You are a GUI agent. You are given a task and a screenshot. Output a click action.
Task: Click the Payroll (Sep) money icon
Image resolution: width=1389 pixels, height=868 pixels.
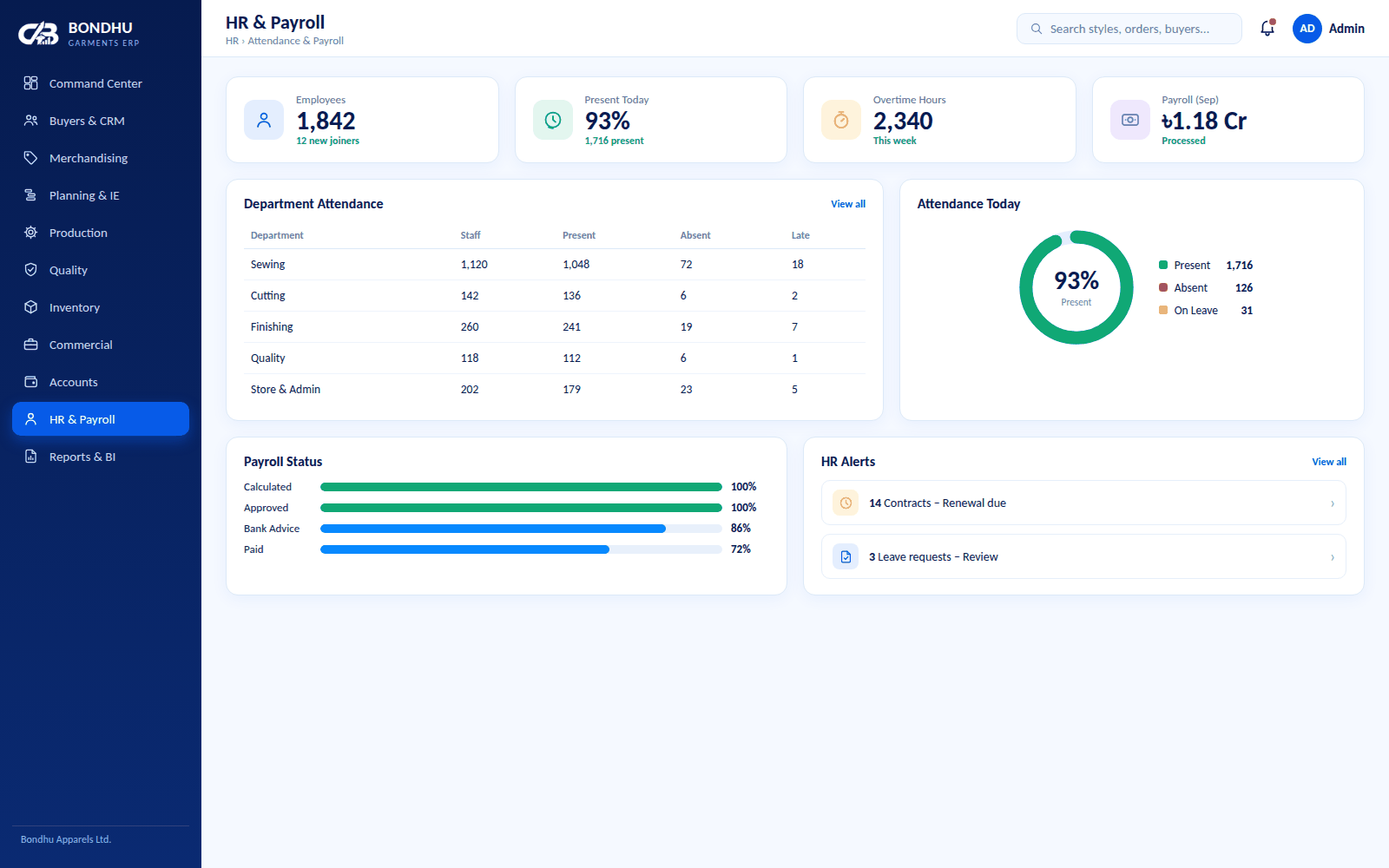point(1130,120)
